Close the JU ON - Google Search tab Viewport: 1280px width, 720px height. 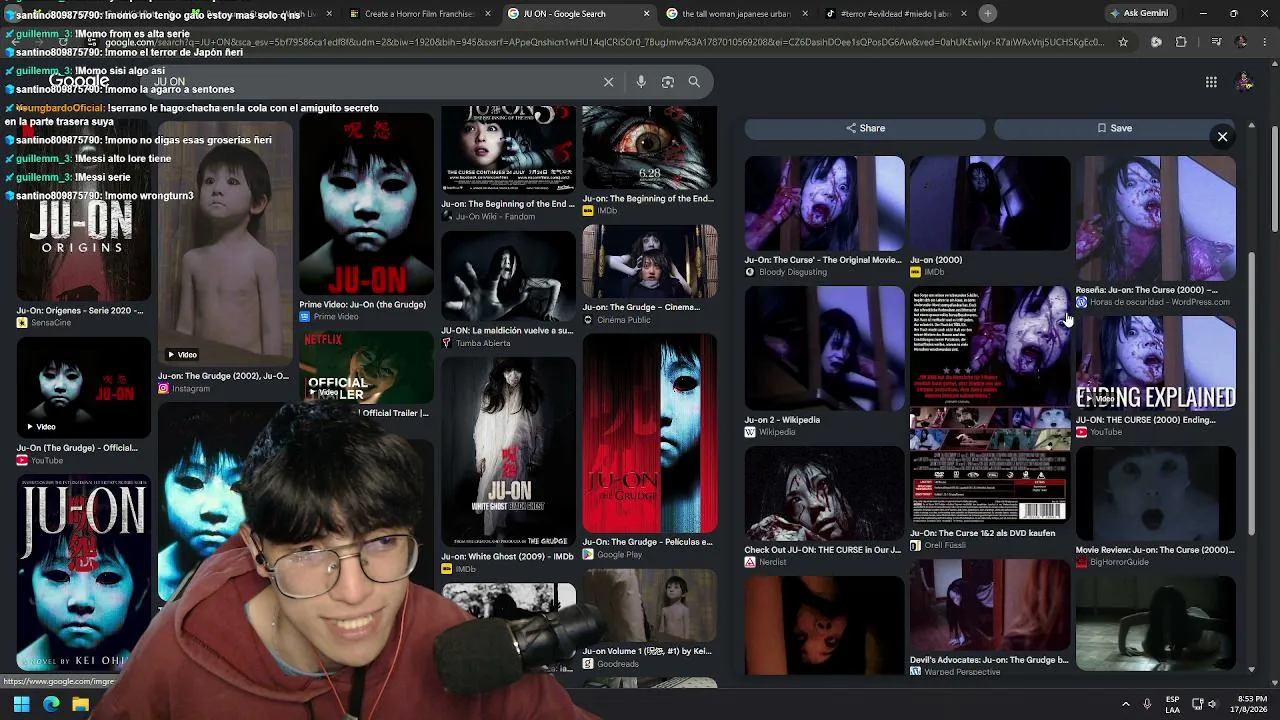pyautogui.click(x=646, y=14)
